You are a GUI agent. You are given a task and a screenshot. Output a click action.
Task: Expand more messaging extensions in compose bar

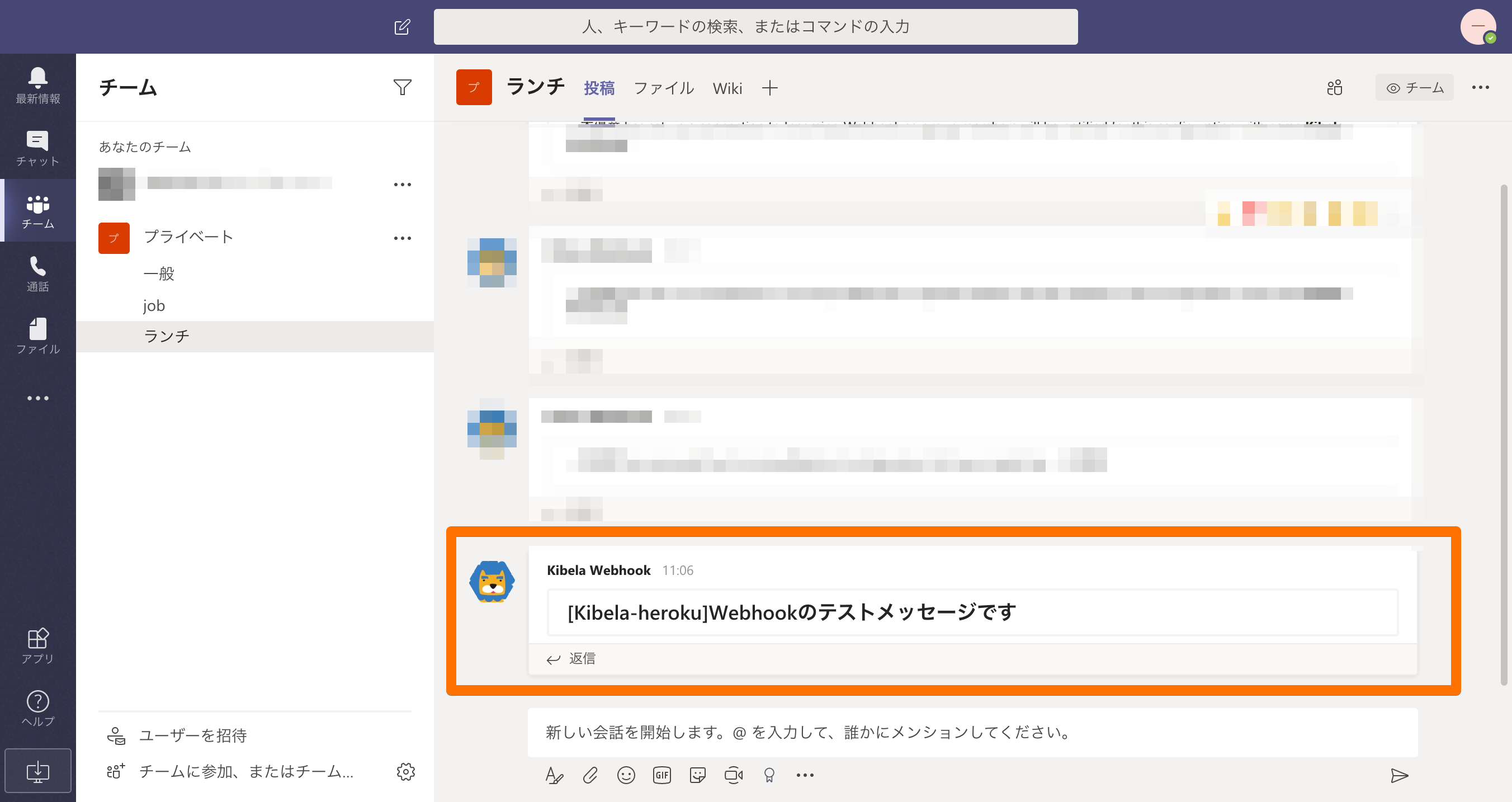click(x=805, y=776)
